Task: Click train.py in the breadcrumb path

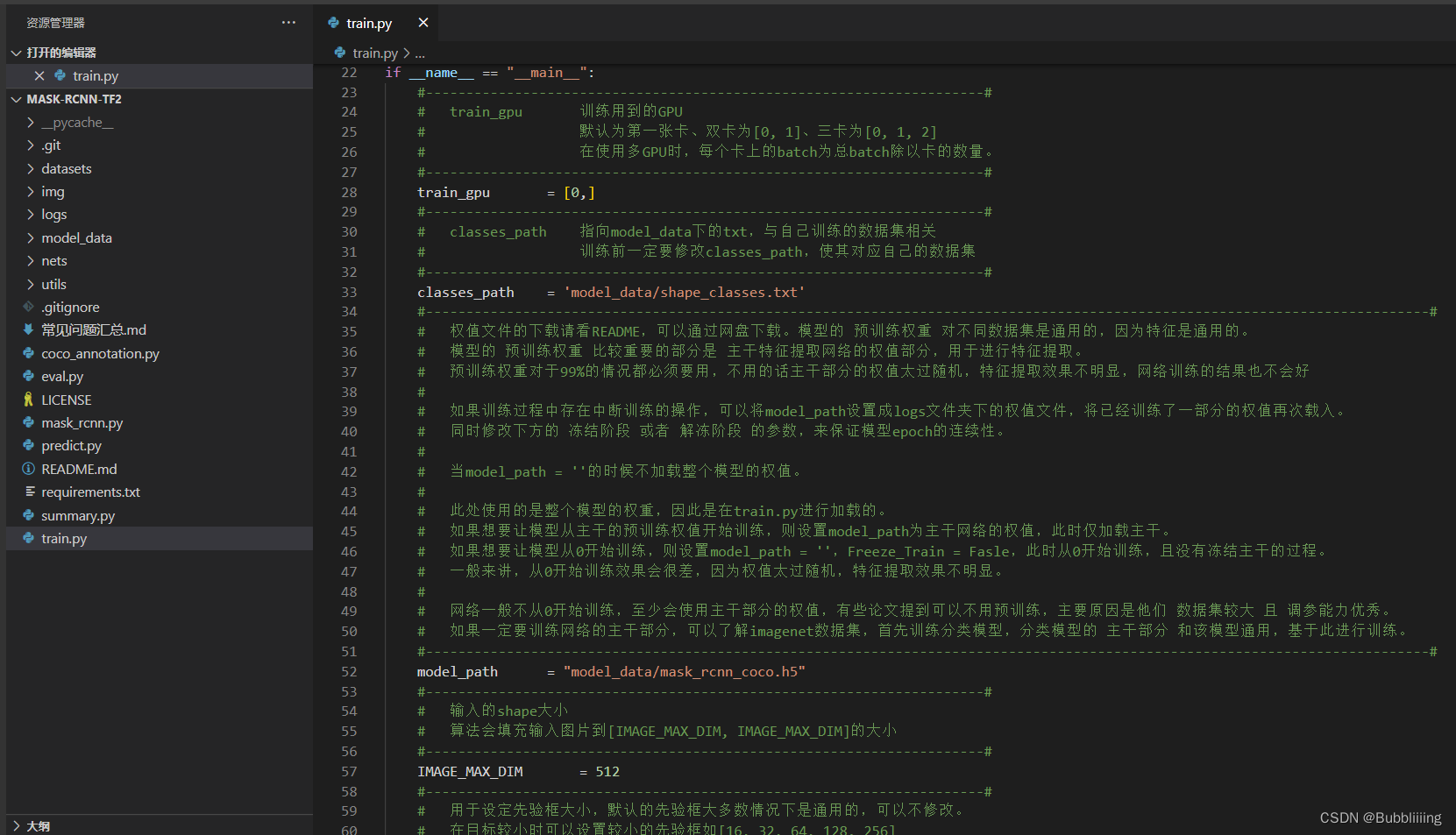Action: pyautogui.click(x=375, y=53)
